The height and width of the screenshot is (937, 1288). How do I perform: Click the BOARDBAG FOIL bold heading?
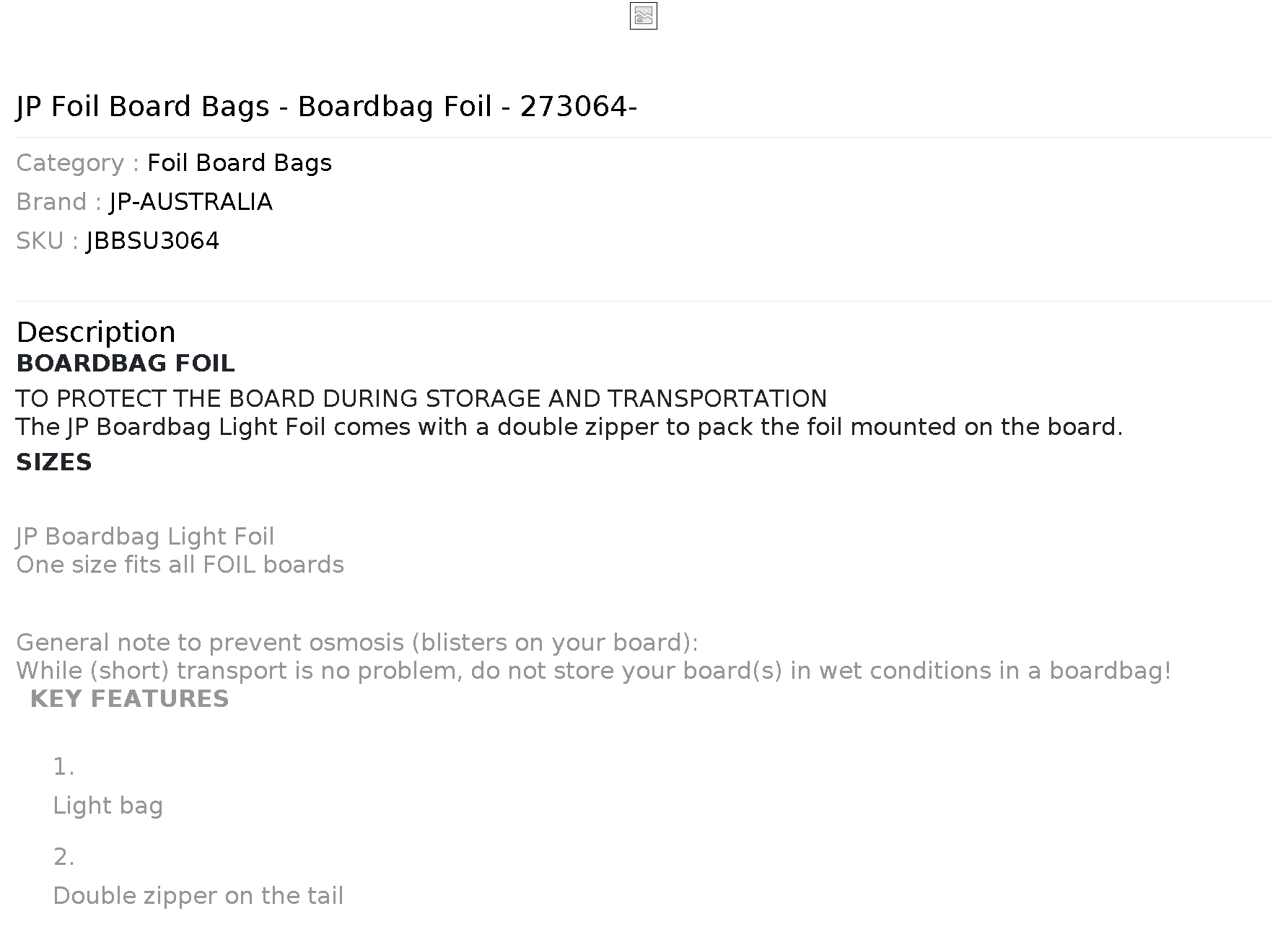click(x=126, y=364)
